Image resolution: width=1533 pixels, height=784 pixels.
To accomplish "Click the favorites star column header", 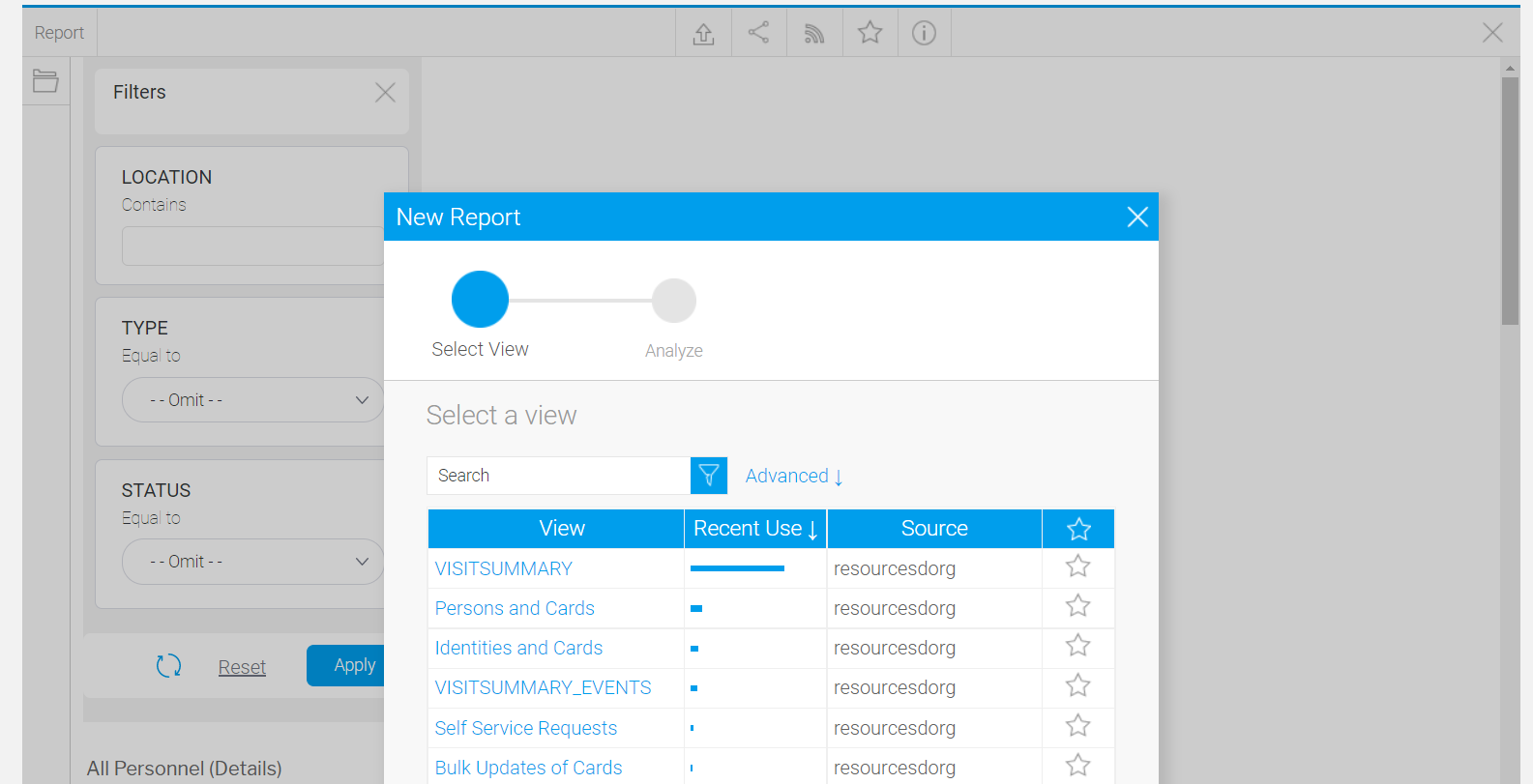I will click(x=1078, y=529).
